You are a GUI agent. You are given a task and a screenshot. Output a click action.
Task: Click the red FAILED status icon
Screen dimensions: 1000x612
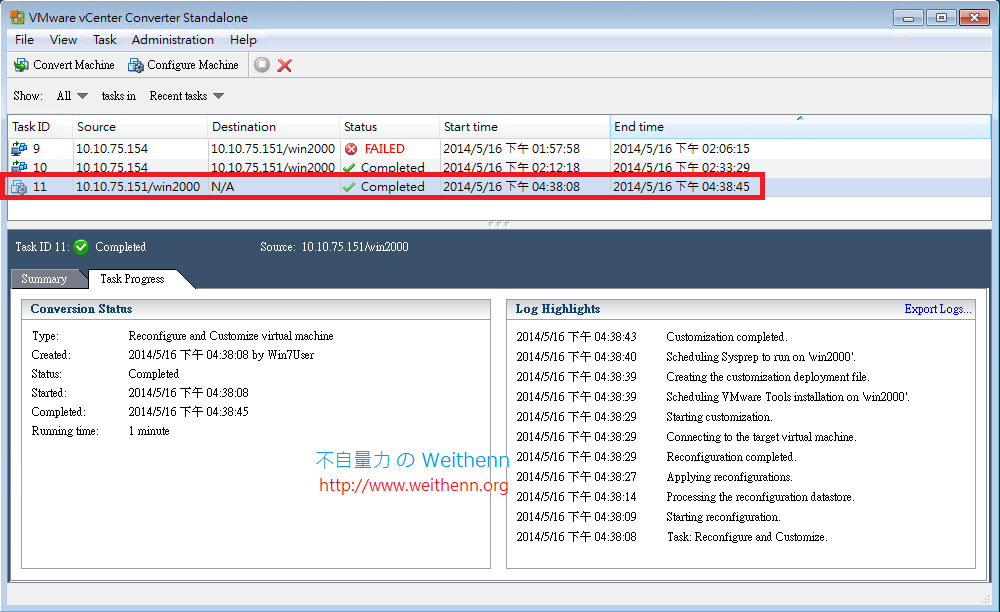tap(351, 149)
